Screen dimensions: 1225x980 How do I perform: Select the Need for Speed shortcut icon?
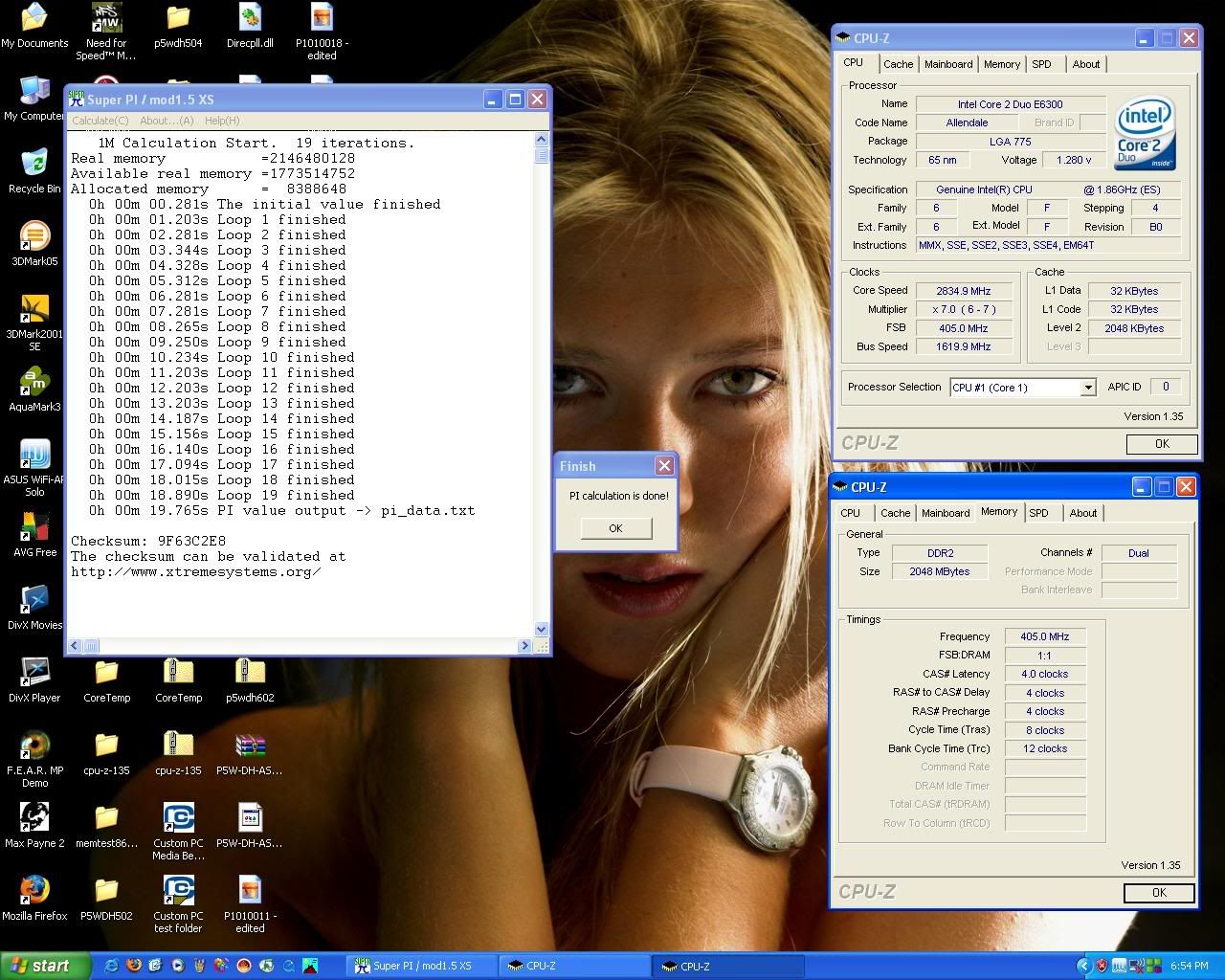coord(106,31)
